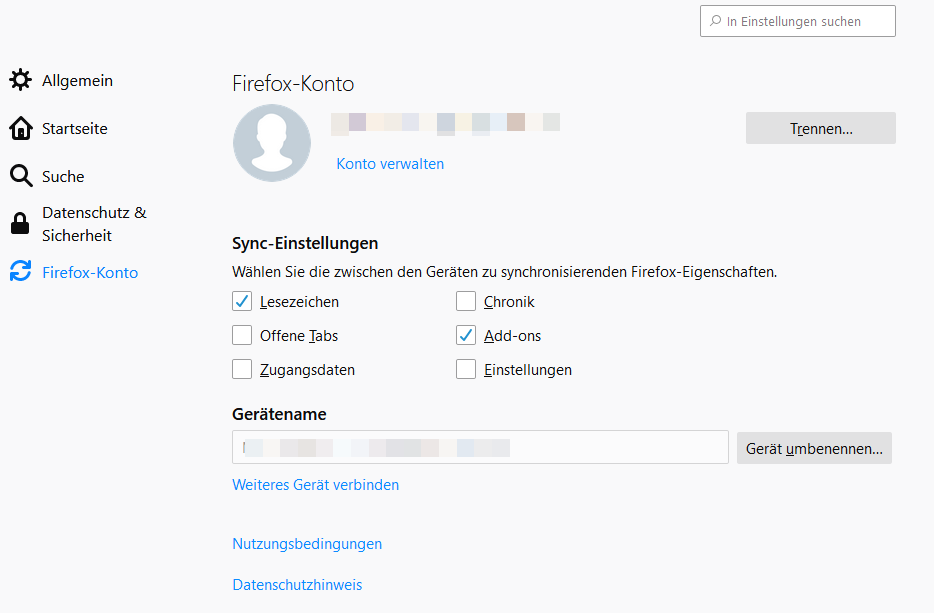The height and width of the screenshot is (613, 934).
Task: Open the Datenschutz & Sicherheit section
Action: point(93,224)
